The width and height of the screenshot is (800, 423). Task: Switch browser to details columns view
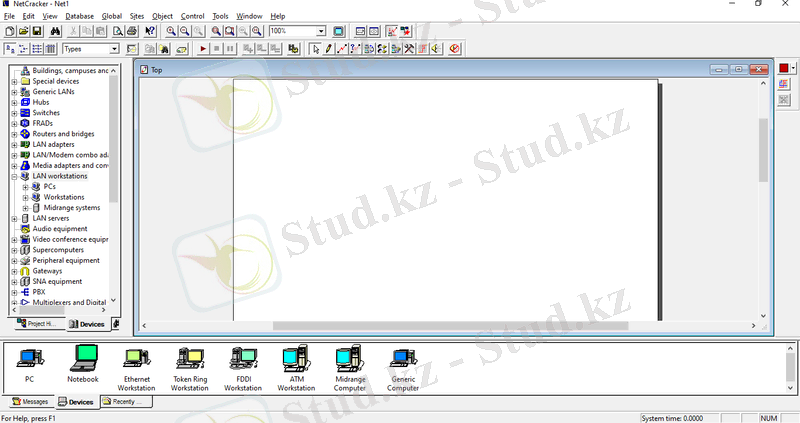tap(50, 49)
